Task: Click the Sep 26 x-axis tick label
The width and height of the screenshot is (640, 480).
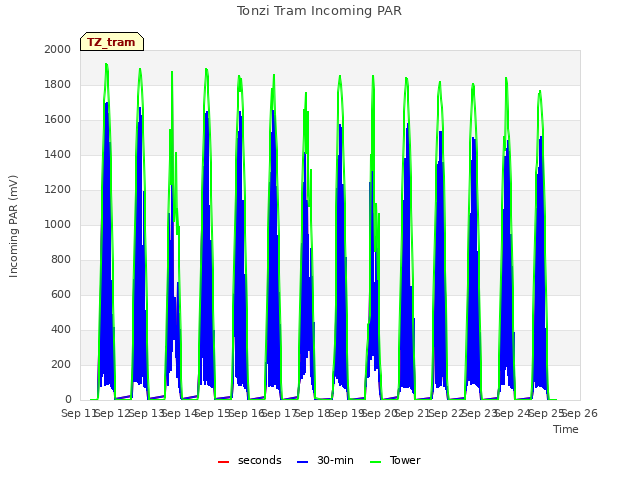Action: tap(580, 413)
